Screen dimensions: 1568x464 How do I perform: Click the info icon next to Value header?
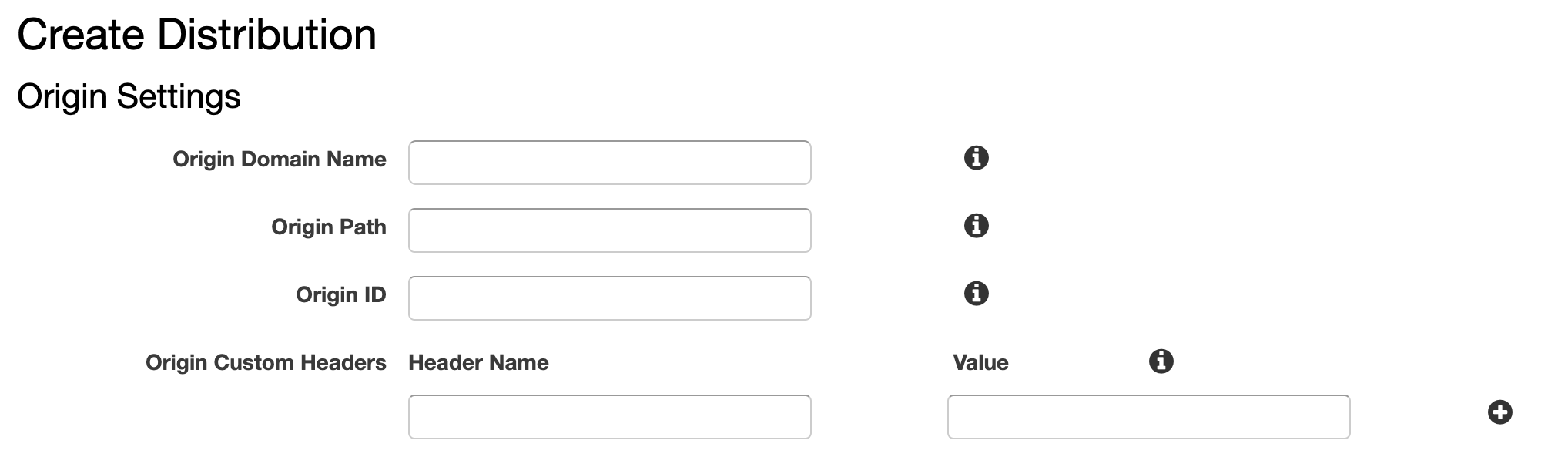click(1161, 361)
